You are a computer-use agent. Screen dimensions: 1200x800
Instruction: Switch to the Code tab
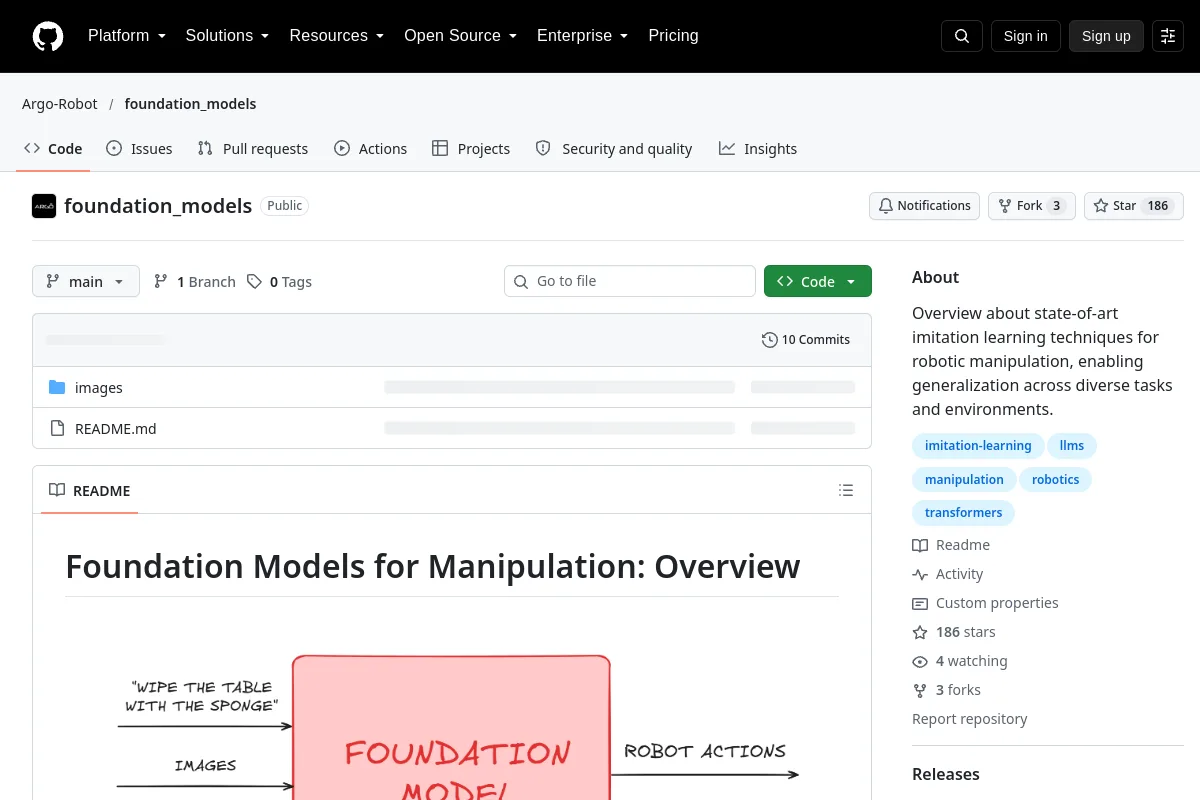point(53,149)
